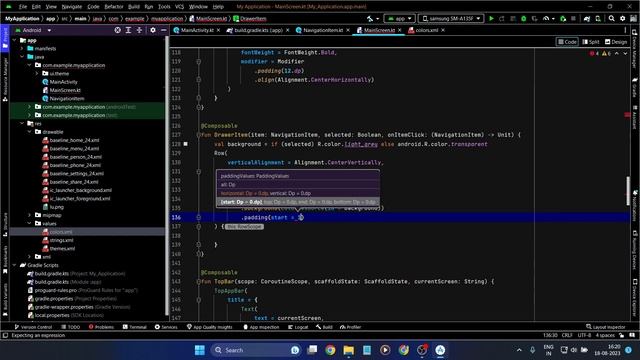This screenshot has height=360, width=640.
Task: Open App Inspection tool window
Action: pos(261,327)
